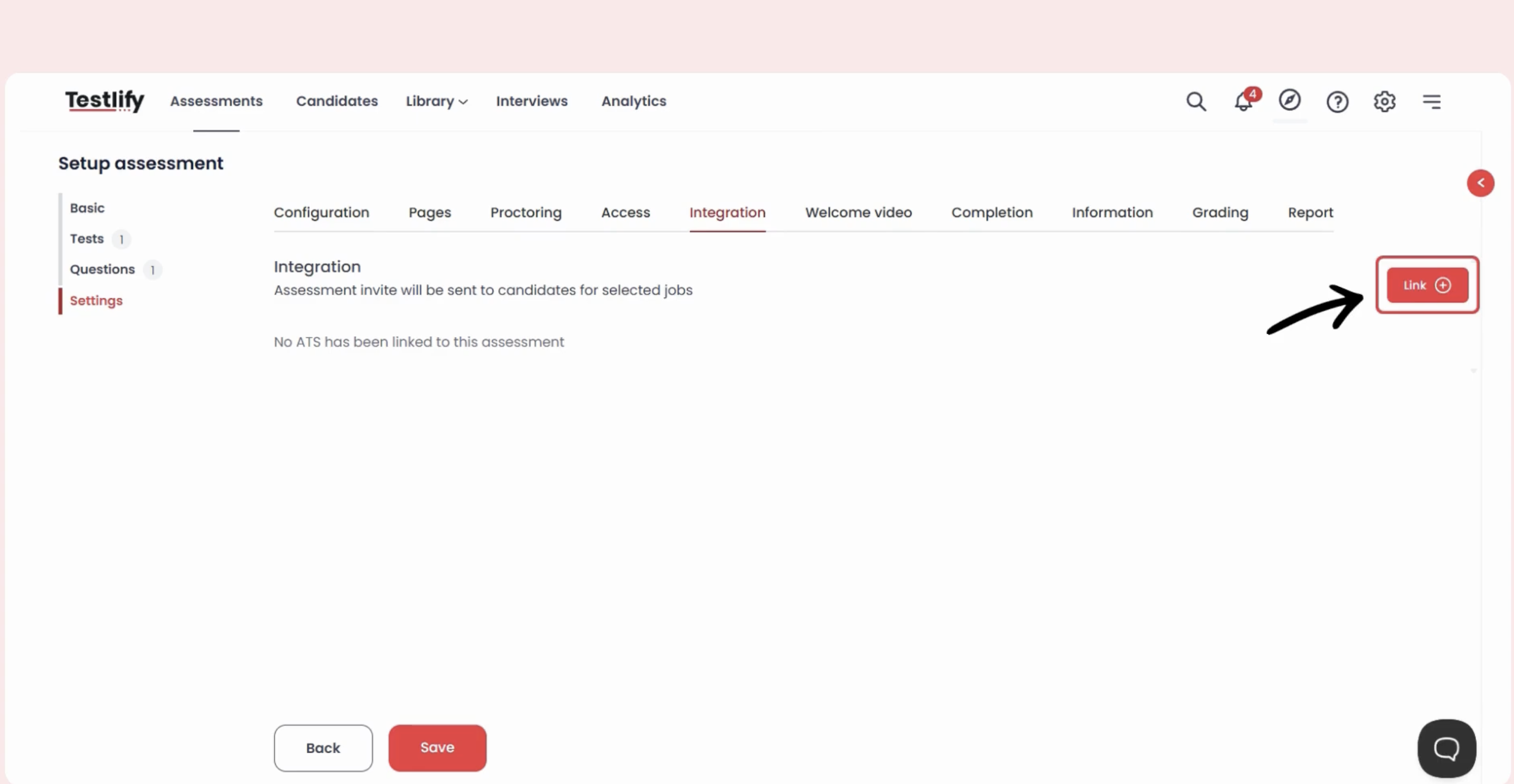
Task: Open the help question mark icon
Action: coord(1337,101)
